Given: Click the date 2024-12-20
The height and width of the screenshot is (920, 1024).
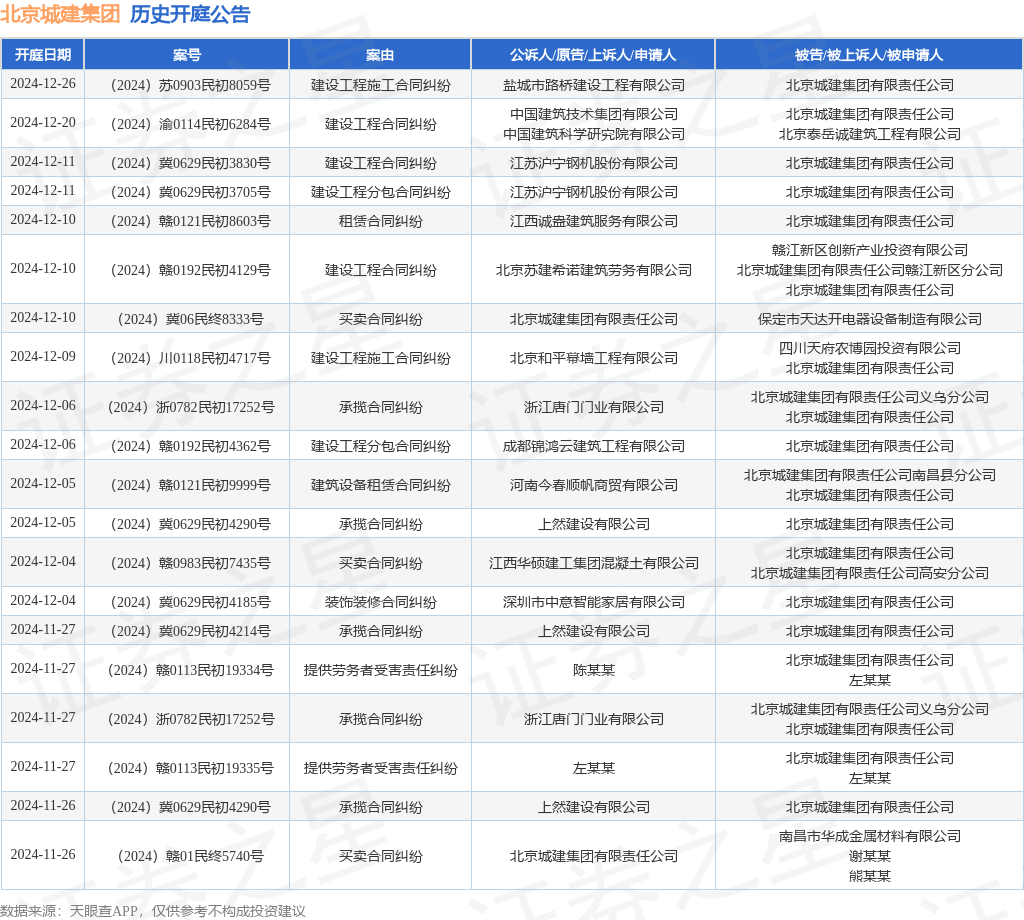Looking at the screenshot, I should tap(43, 123).
